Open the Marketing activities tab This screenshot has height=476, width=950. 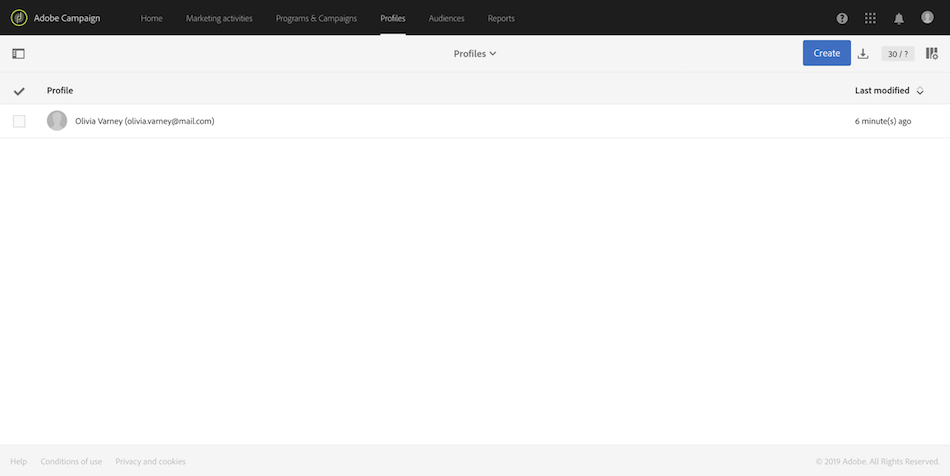pyautogui.click(x=219, y=18)
